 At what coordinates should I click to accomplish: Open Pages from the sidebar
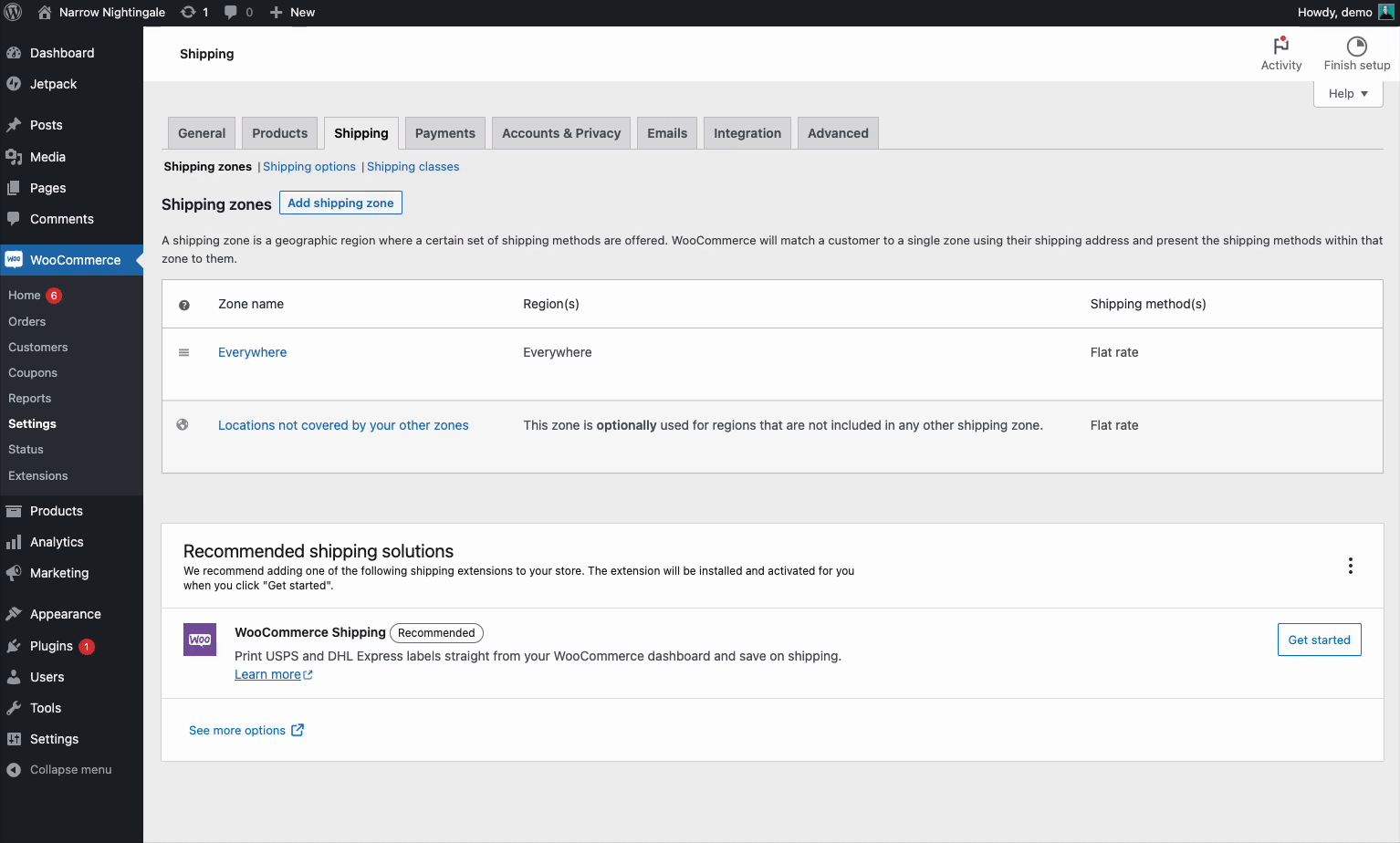(x=71, y=188)
